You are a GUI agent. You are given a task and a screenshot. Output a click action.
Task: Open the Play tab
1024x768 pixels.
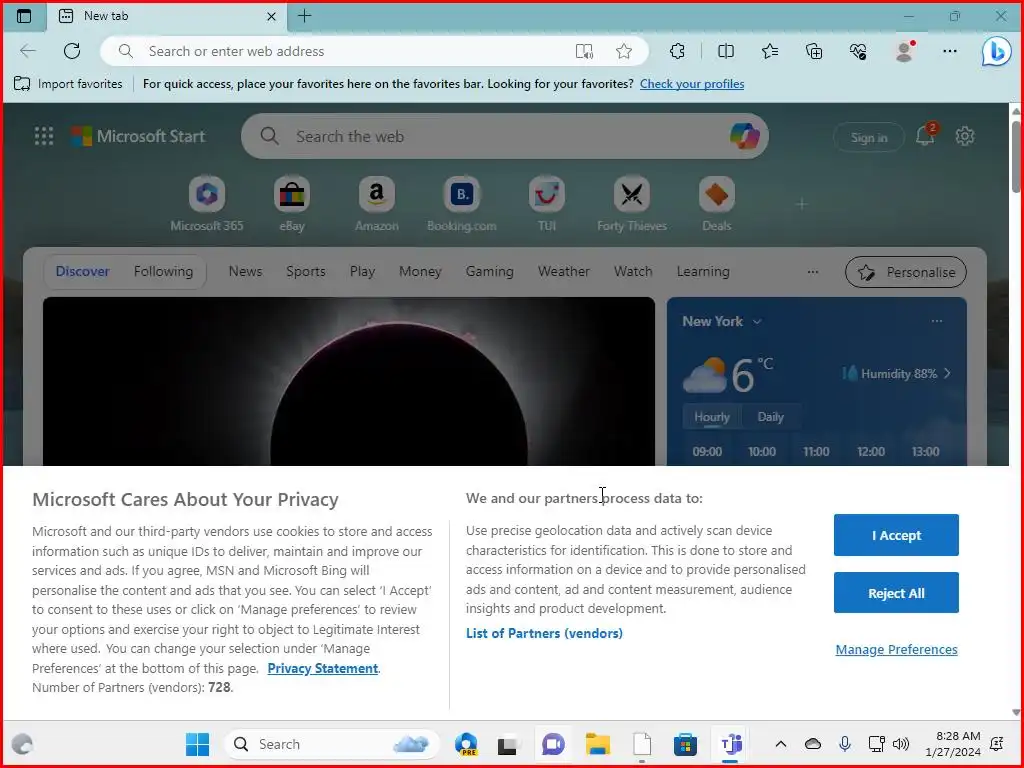pos(362,271)
